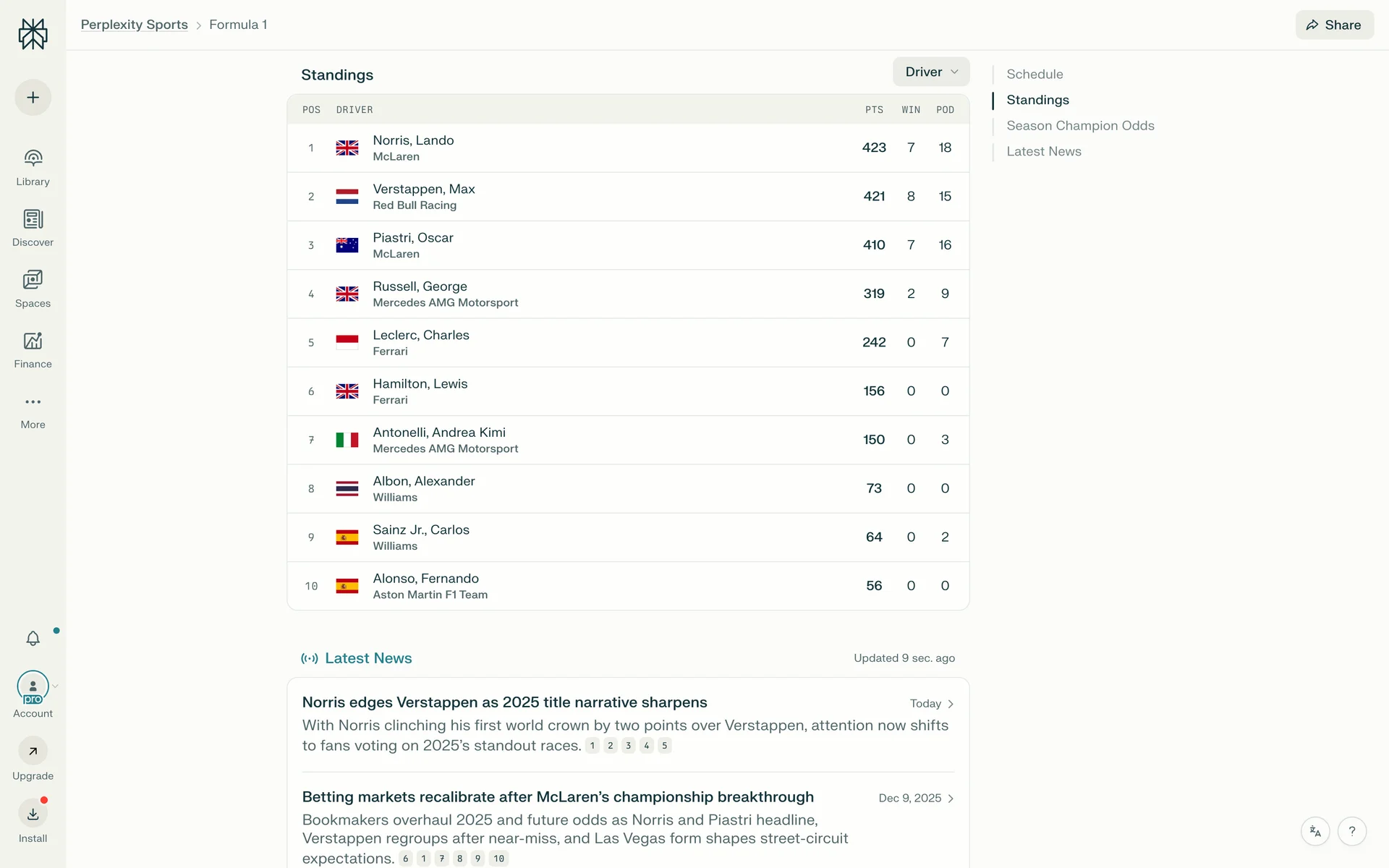Click the Install download icon
Screen dimensions: 1389x868
click(33, 814)
